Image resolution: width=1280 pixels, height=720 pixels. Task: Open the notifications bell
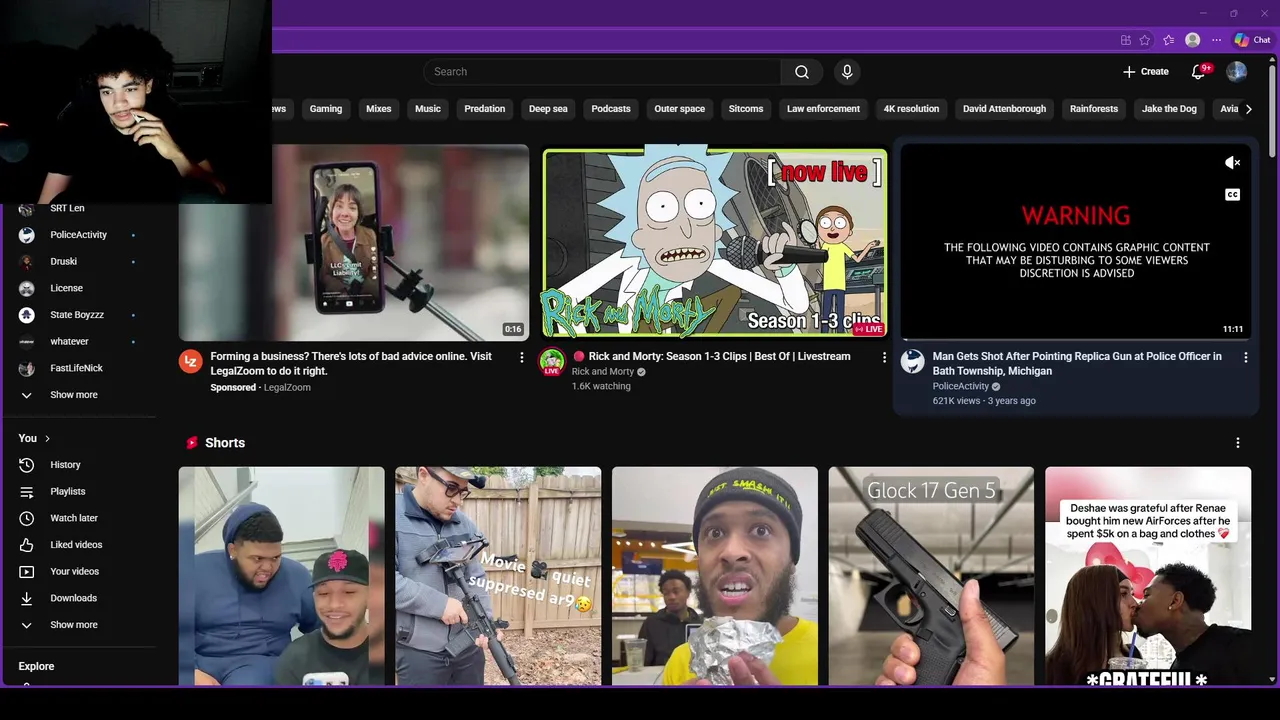(1199, 72)
